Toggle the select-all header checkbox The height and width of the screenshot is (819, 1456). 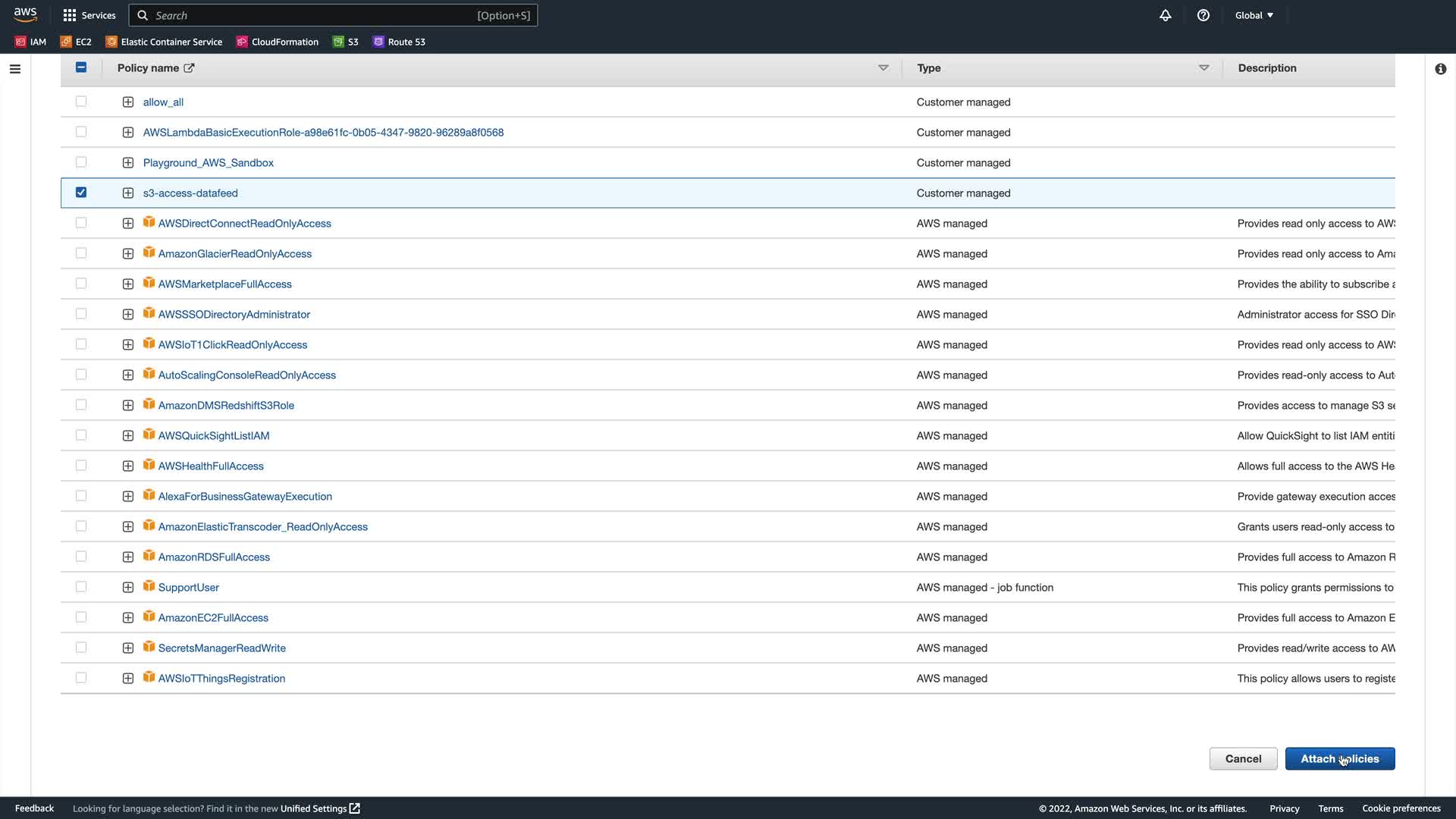(x=81, y=67)
